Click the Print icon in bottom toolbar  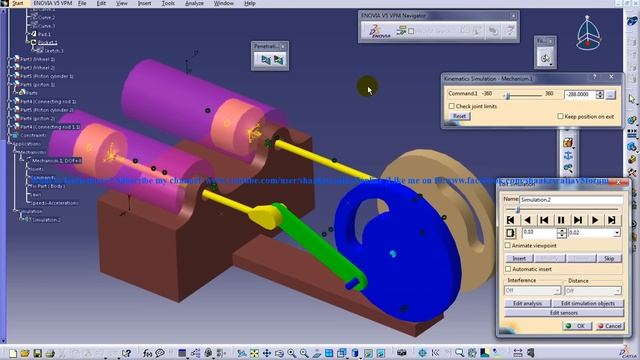tap(50, 353)
